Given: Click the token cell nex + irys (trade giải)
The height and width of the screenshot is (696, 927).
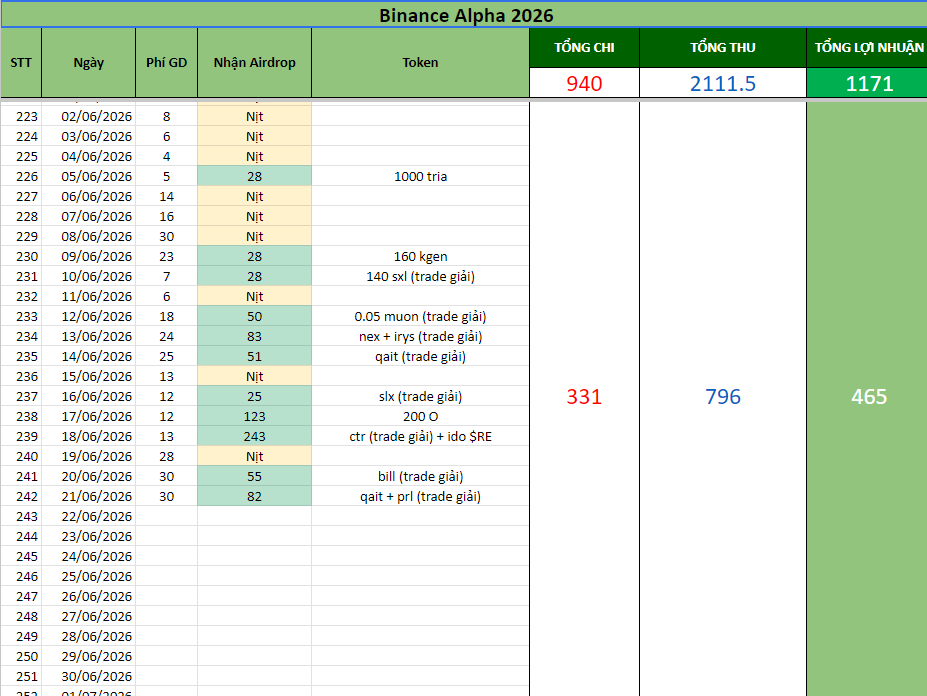Looking at the screenshot, I should [420, 336].
